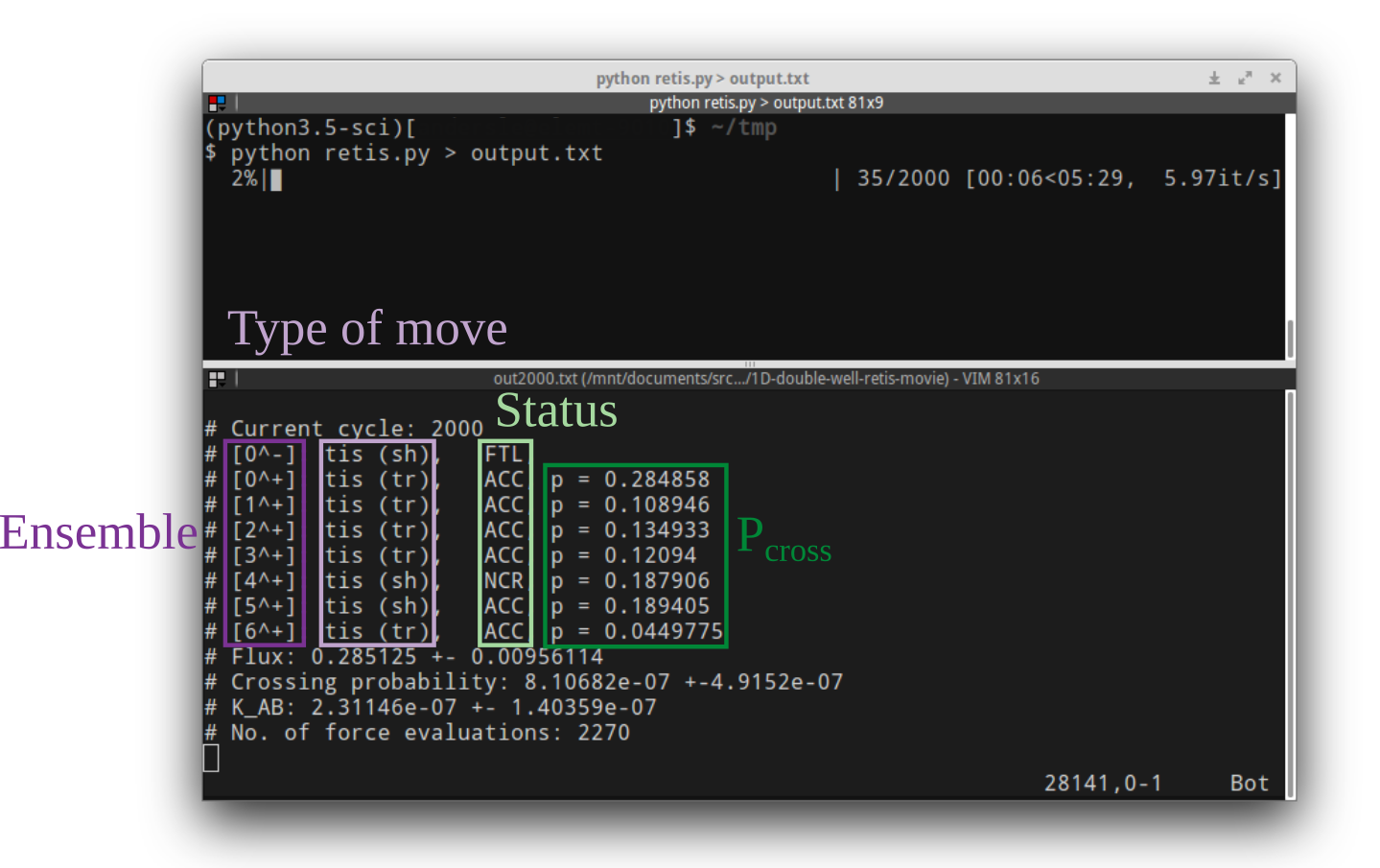Image resolution: width=1380 pixels, height=868 pixels.
Task: Maximize the terminal window
Action: point(1245,79)
